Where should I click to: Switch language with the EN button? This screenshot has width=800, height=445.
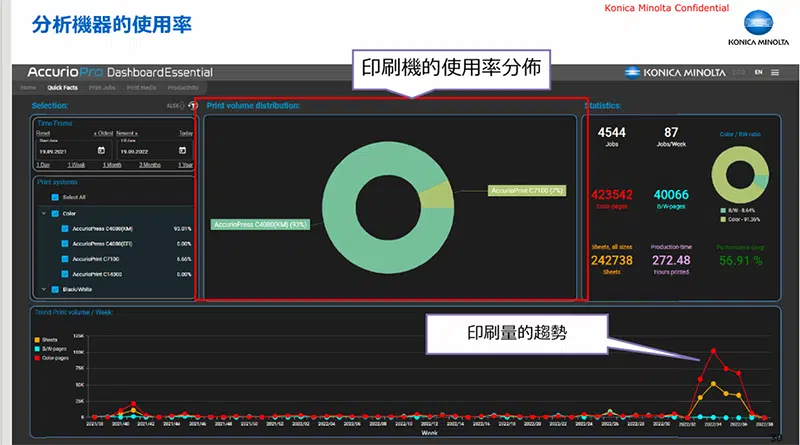coord(759,72)
